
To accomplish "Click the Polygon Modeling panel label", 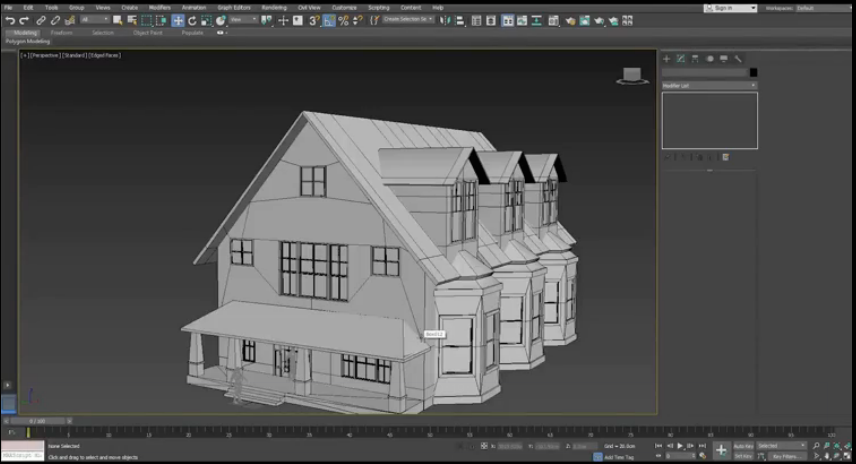I will [x=28, y=41].
